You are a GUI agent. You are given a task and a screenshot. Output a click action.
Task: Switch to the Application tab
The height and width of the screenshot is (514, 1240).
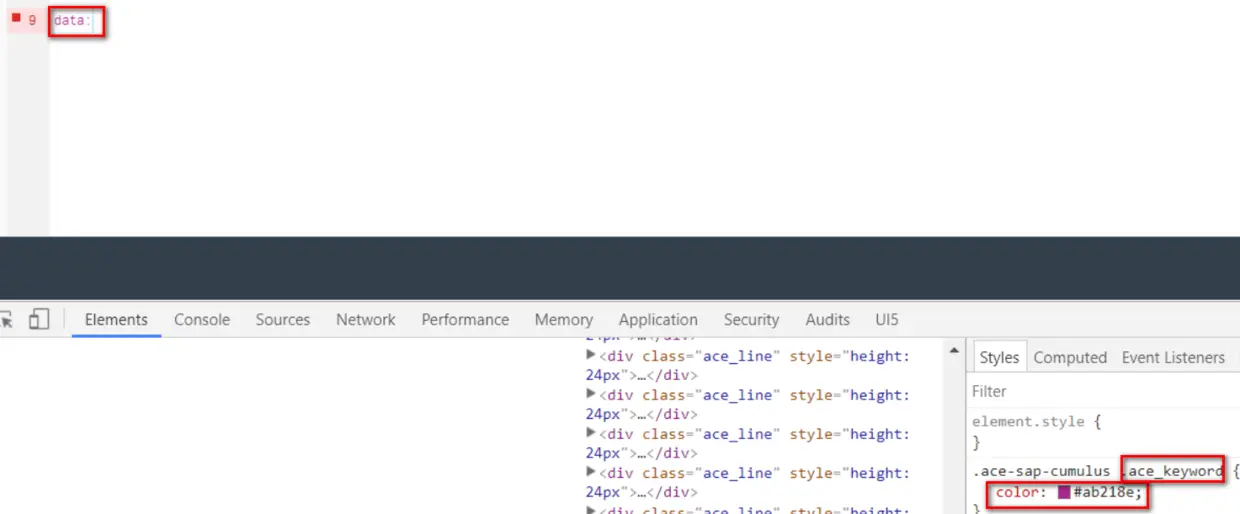tap(658, 320)
